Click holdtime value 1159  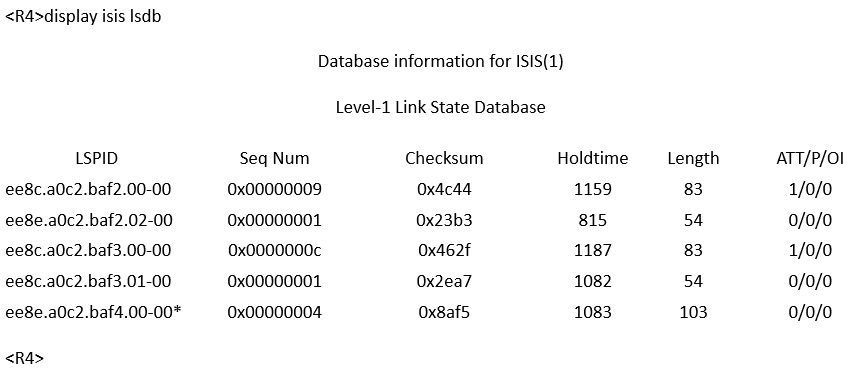[593, 189]
